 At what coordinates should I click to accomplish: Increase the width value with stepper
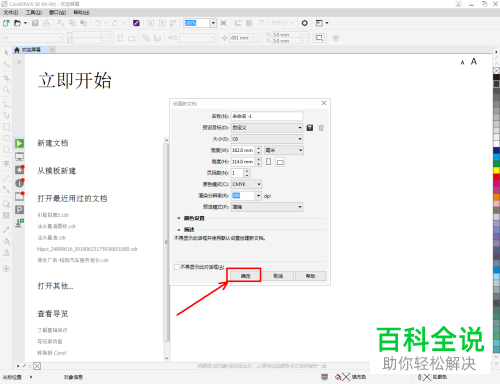pos(259,148)
